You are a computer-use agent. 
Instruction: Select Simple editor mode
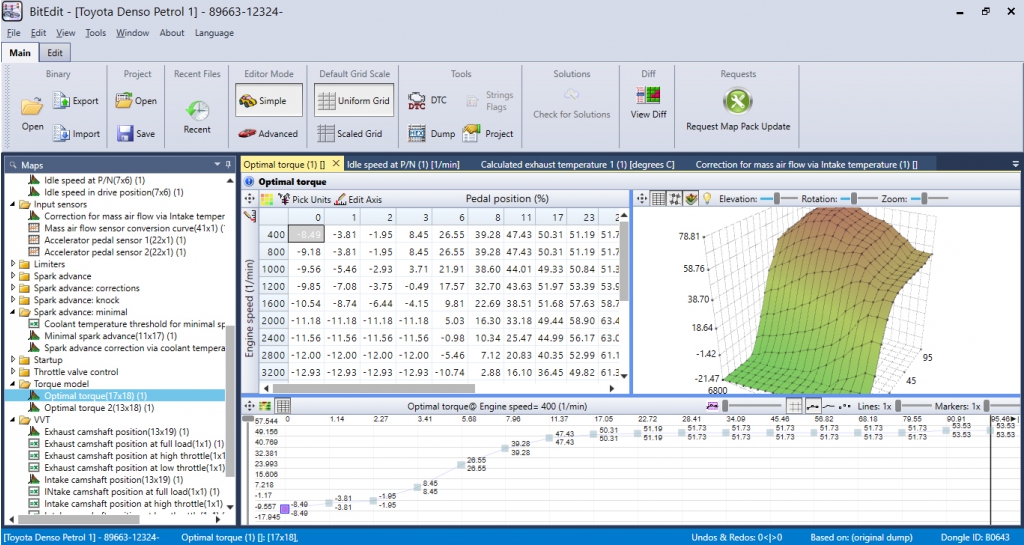(269, 101)
